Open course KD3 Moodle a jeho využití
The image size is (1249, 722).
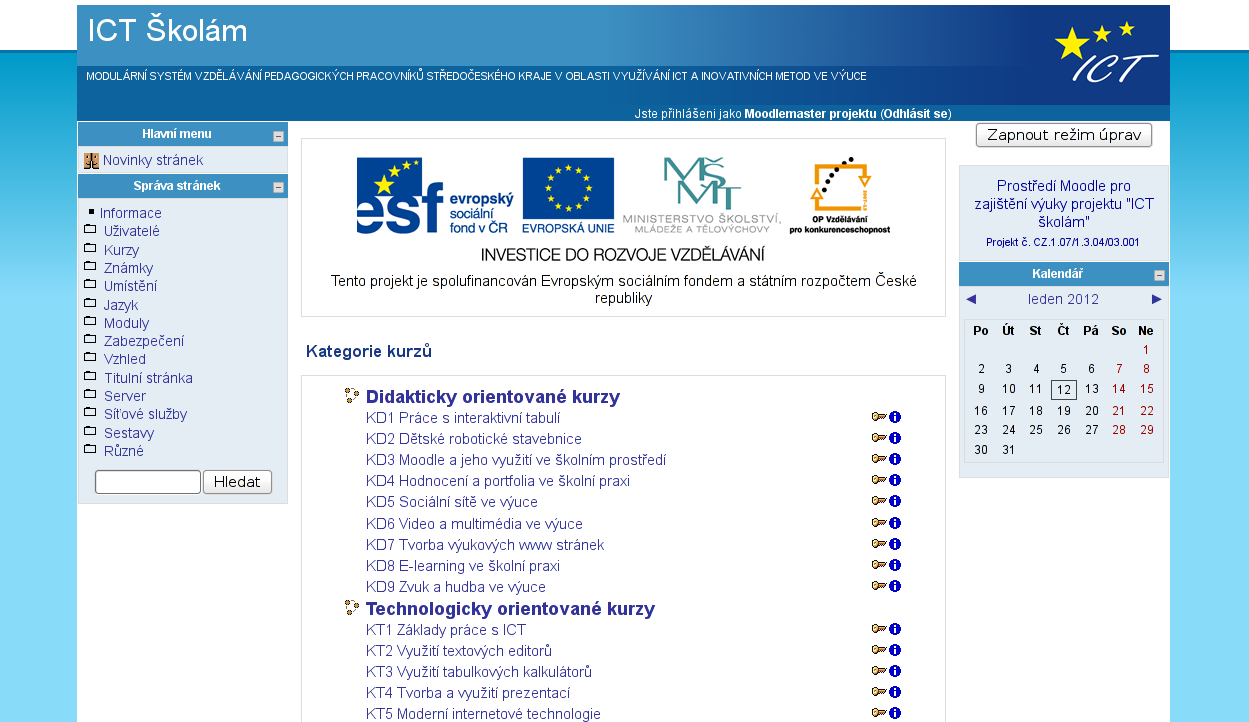516,460
